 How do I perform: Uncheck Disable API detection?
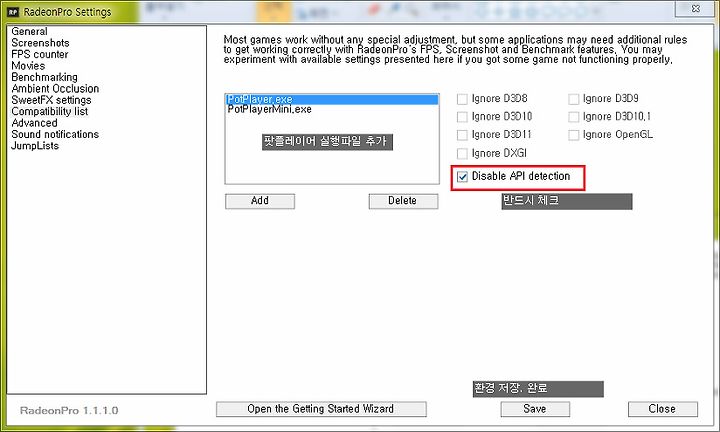tap(462, 176)
